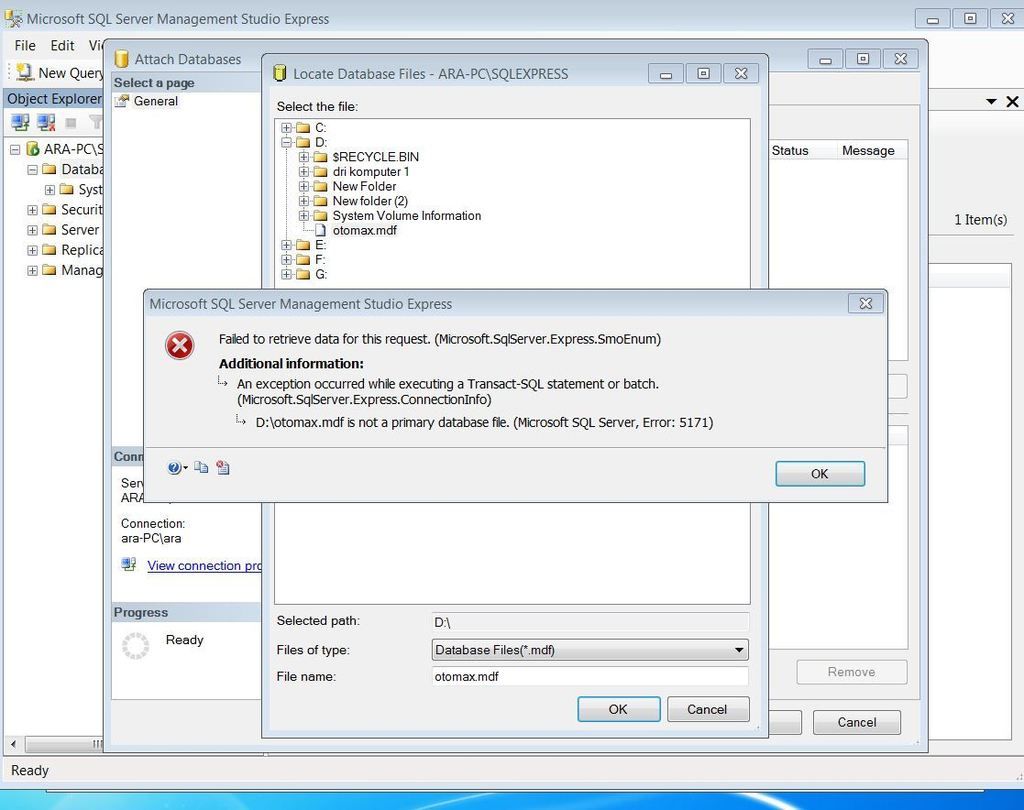
Task: Select the E: drive folder icon
Action: [x=302, y=245]
